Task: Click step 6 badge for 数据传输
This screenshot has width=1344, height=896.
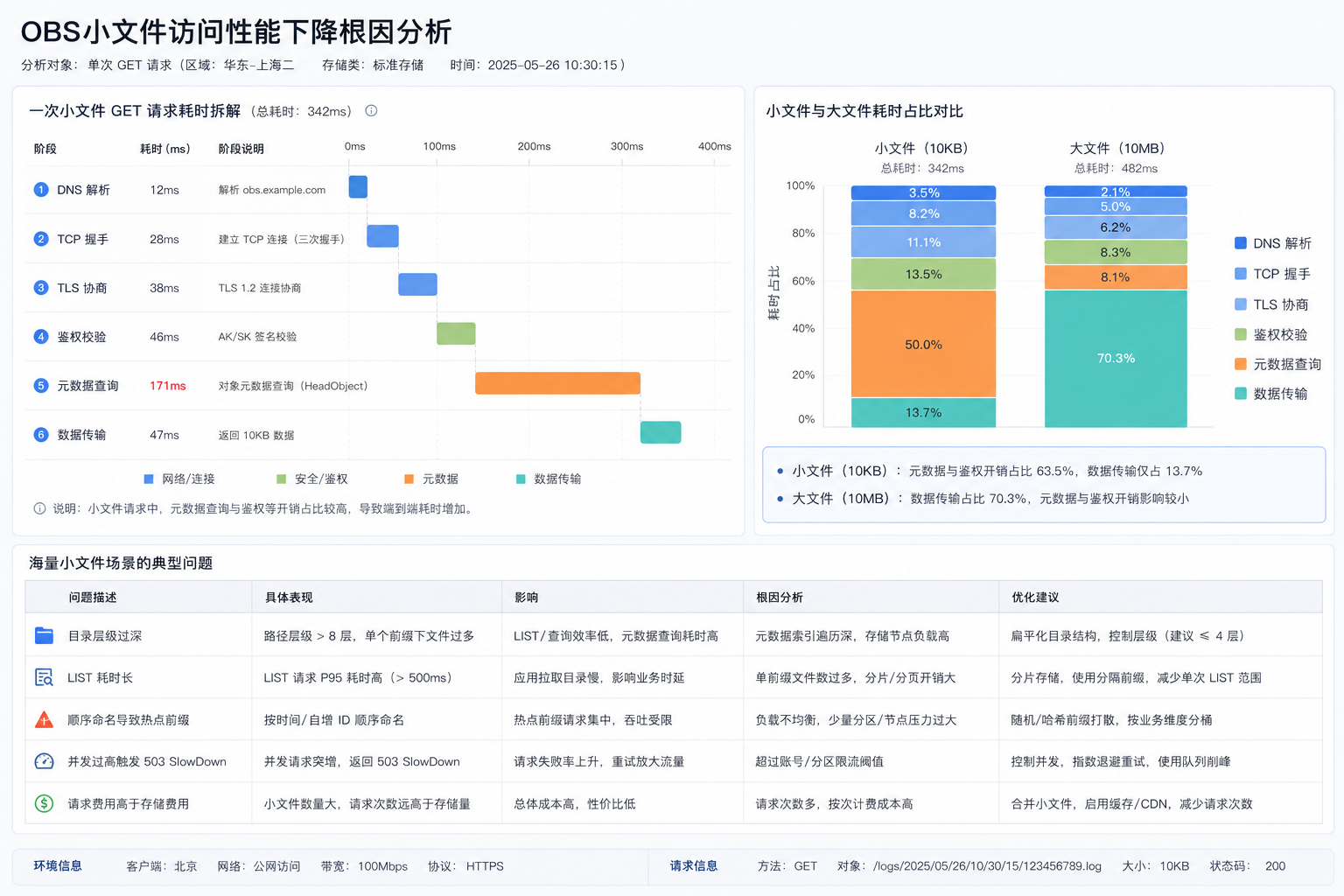Action: 41,435
